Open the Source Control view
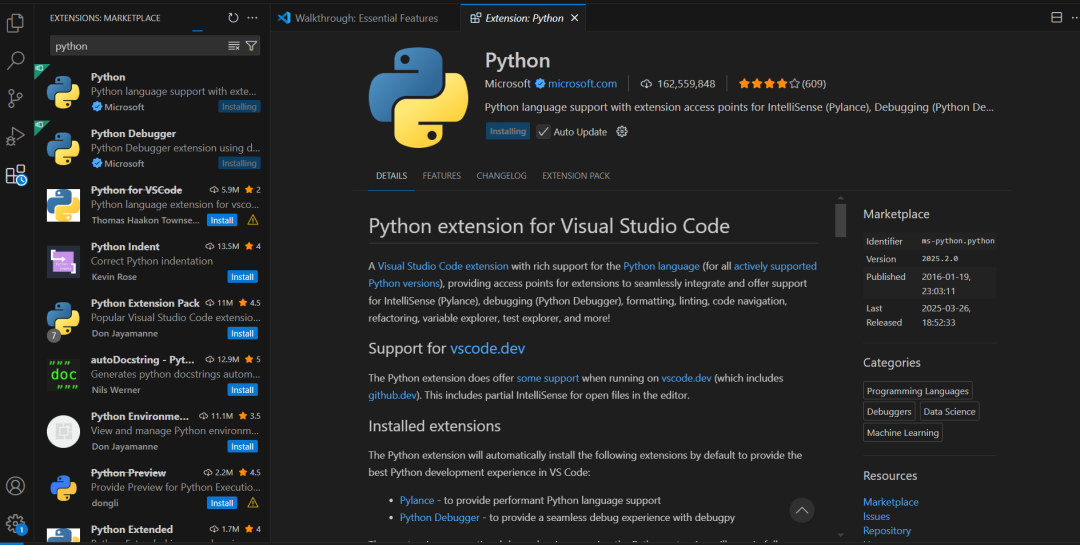 [x=16, y=98]
